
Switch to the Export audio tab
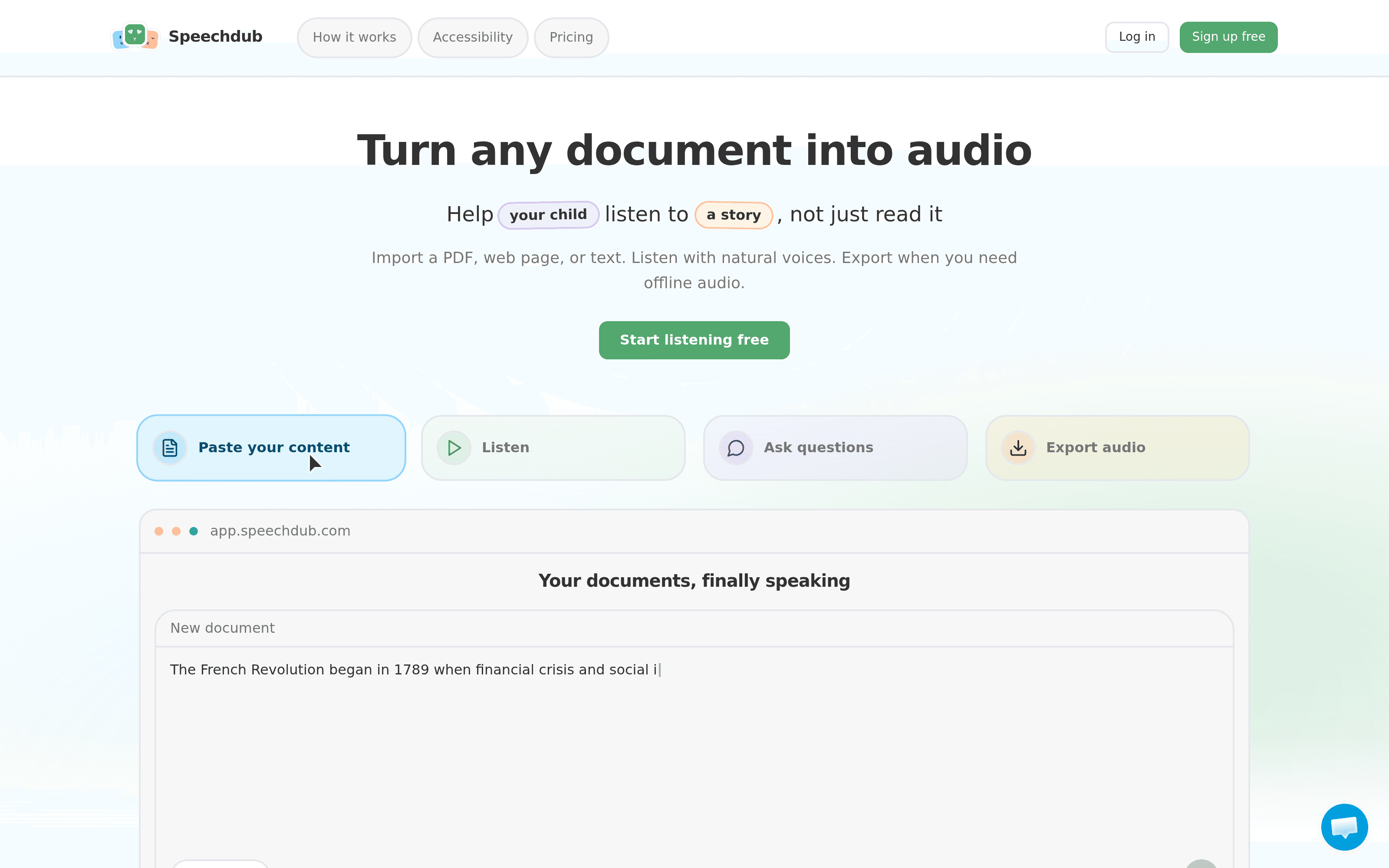pos(1117,448)
